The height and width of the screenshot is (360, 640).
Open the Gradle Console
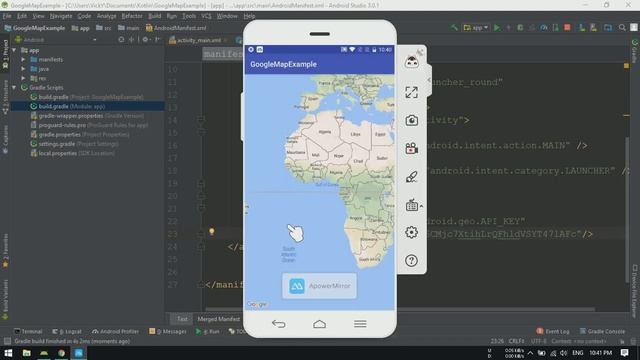[602, 331]
